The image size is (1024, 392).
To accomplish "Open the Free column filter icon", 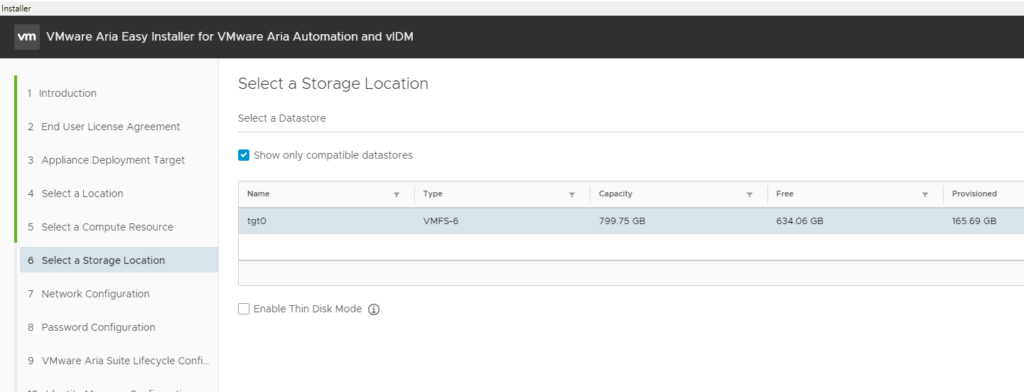I will tap(925, 195).
